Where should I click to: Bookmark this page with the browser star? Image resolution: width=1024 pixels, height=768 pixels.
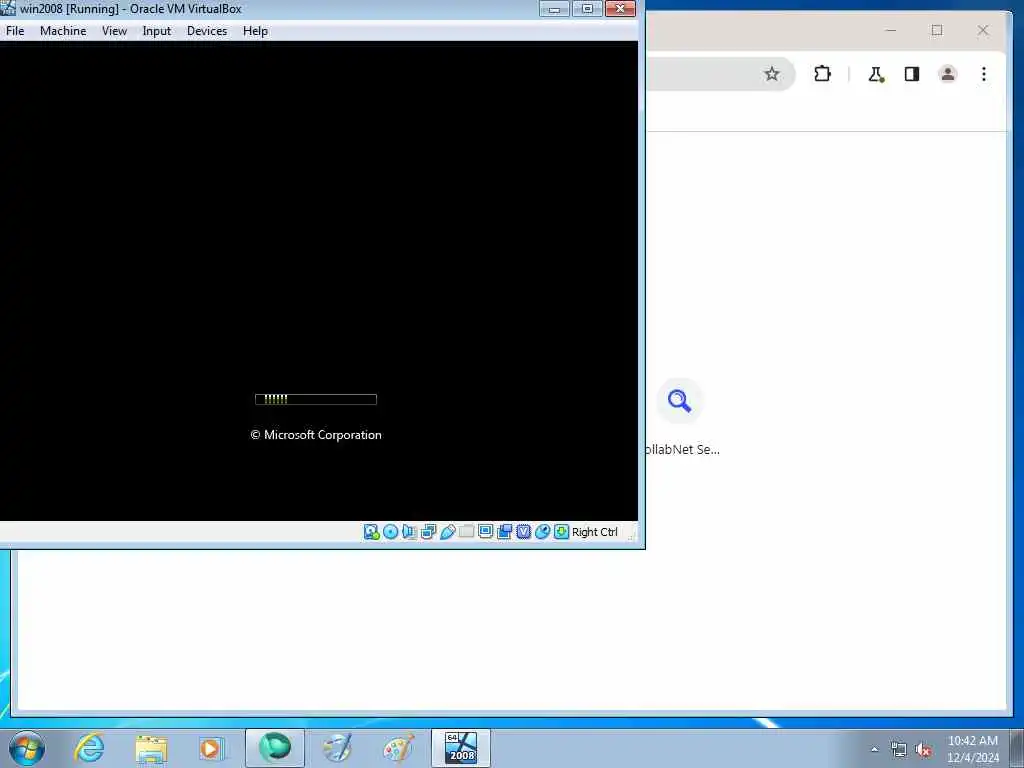(772, 74)
